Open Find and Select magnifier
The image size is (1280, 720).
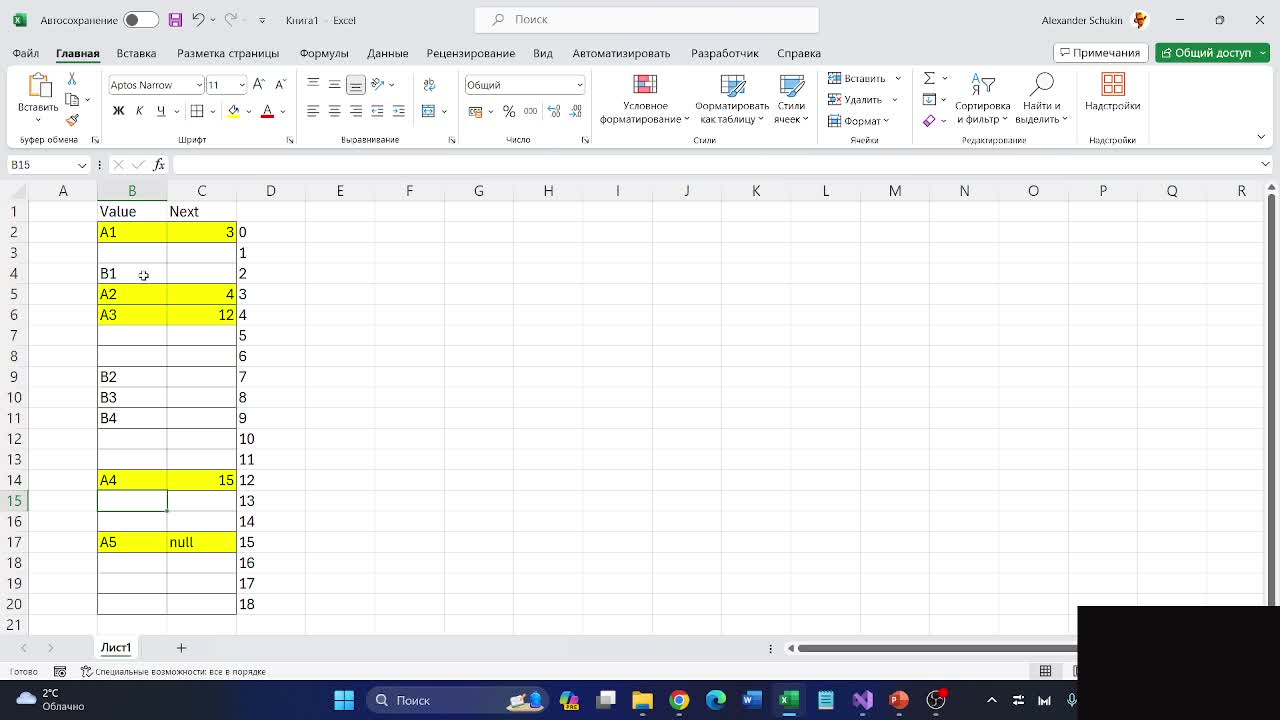(x=1041, y=98)
